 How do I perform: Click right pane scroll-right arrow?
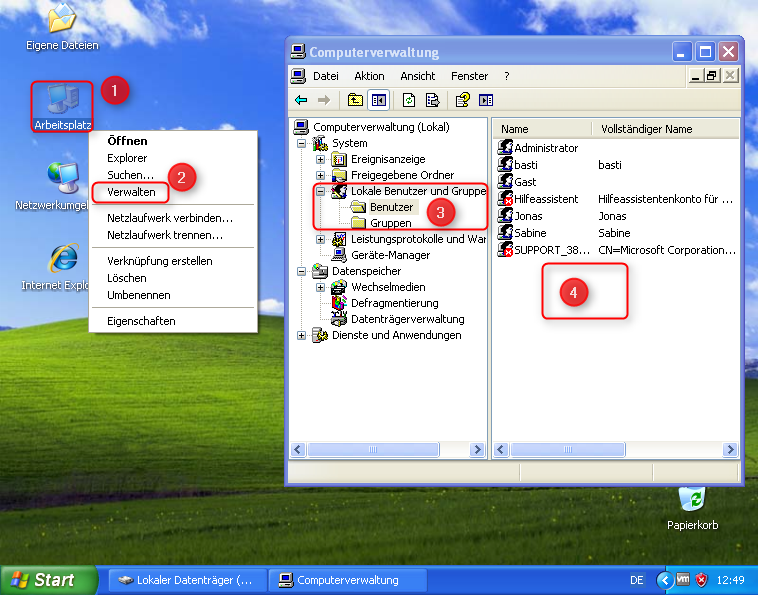[730, 450]
